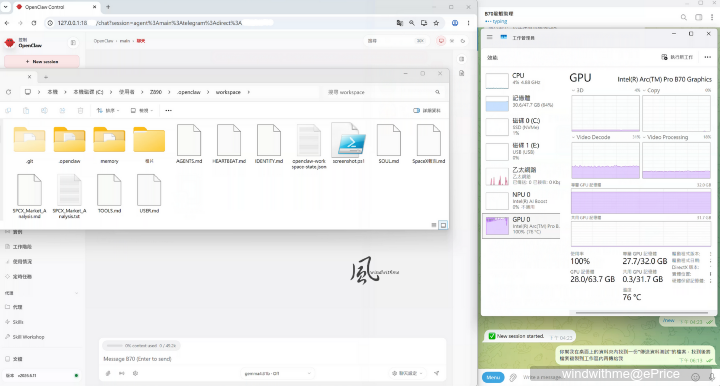Image resolution: width=720 pixels, height=386 pixels.
Task: Click the context used progress indicator
Action: (x=141, y=346)
